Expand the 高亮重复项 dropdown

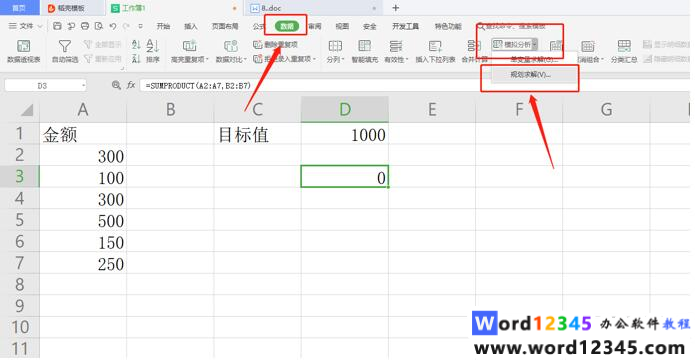(x=207, y=59)
